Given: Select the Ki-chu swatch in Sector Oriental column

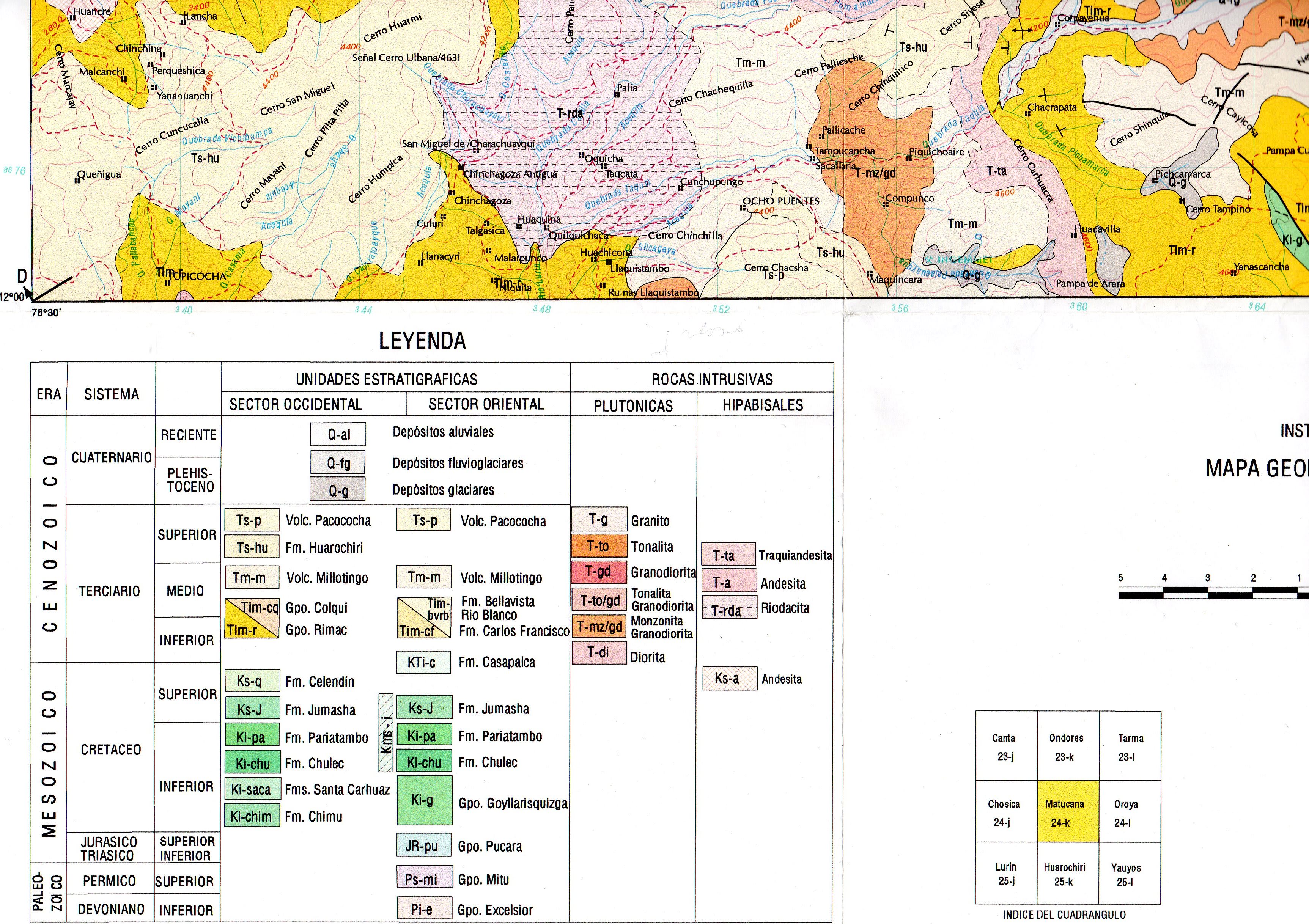Looking at the screenshot, I should tap(424, 761).
